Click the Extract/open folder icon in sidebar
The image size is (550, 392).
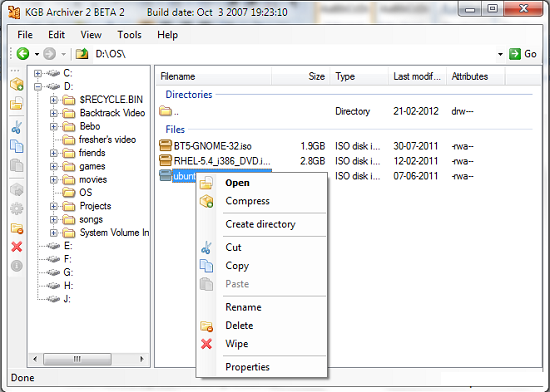click(16, 103)
